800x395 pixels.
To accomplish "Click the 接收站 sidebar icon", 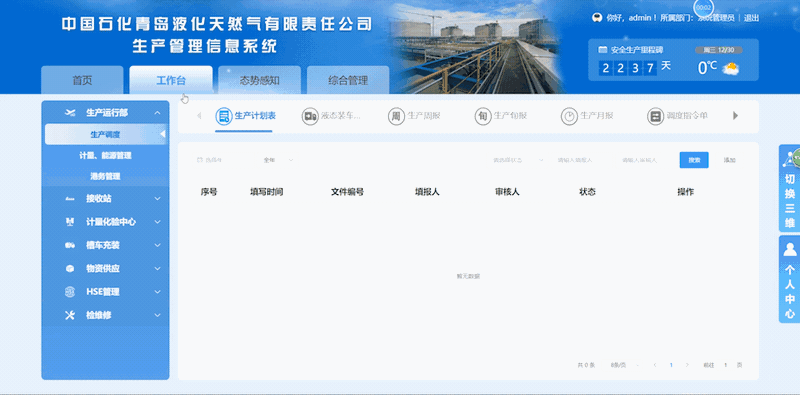I will tap(70, 199).
